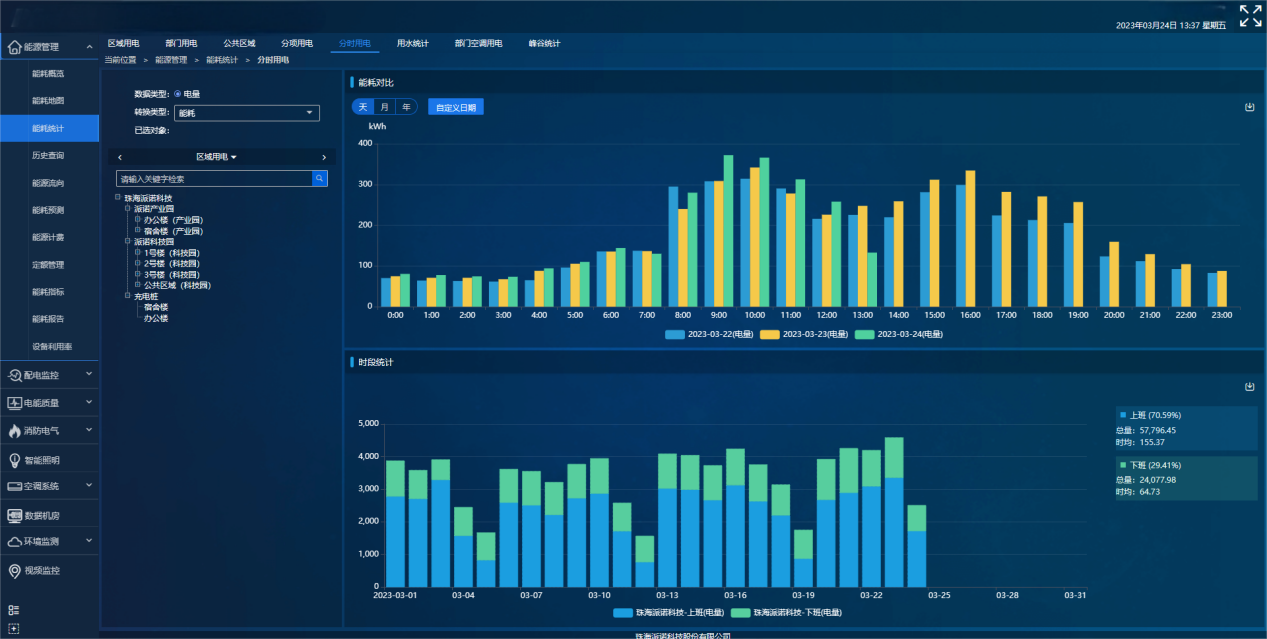This screenshot has width=1267, height=639.
Task: Select the 月 time range button
Action: (384, 107)
